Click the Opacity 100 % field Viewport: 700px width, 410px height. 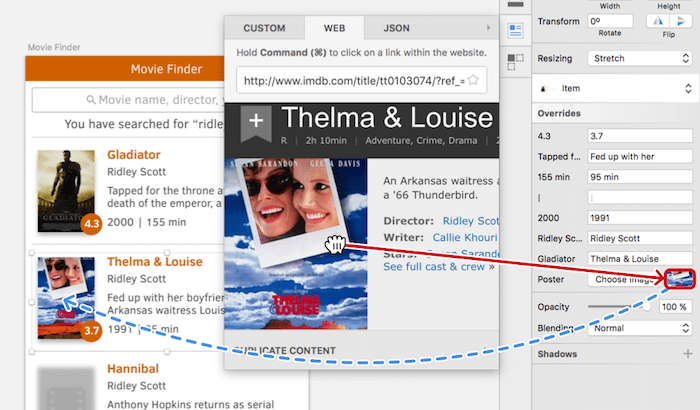[x=675, y=307]
